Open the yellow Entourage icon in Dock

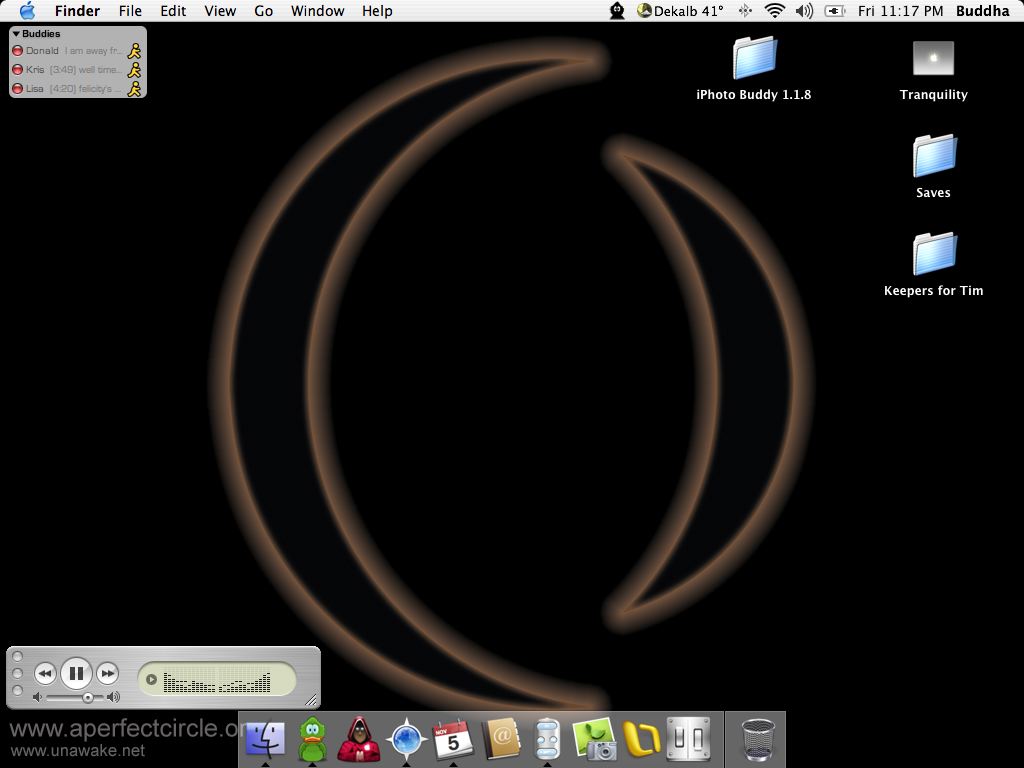pos(641,739)
